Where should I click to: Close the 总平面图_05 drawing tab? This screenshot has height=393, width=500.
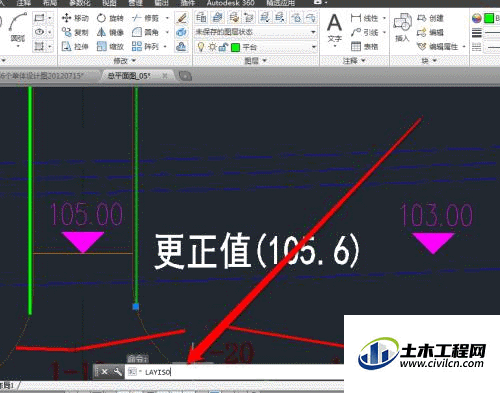click(164, 76)
